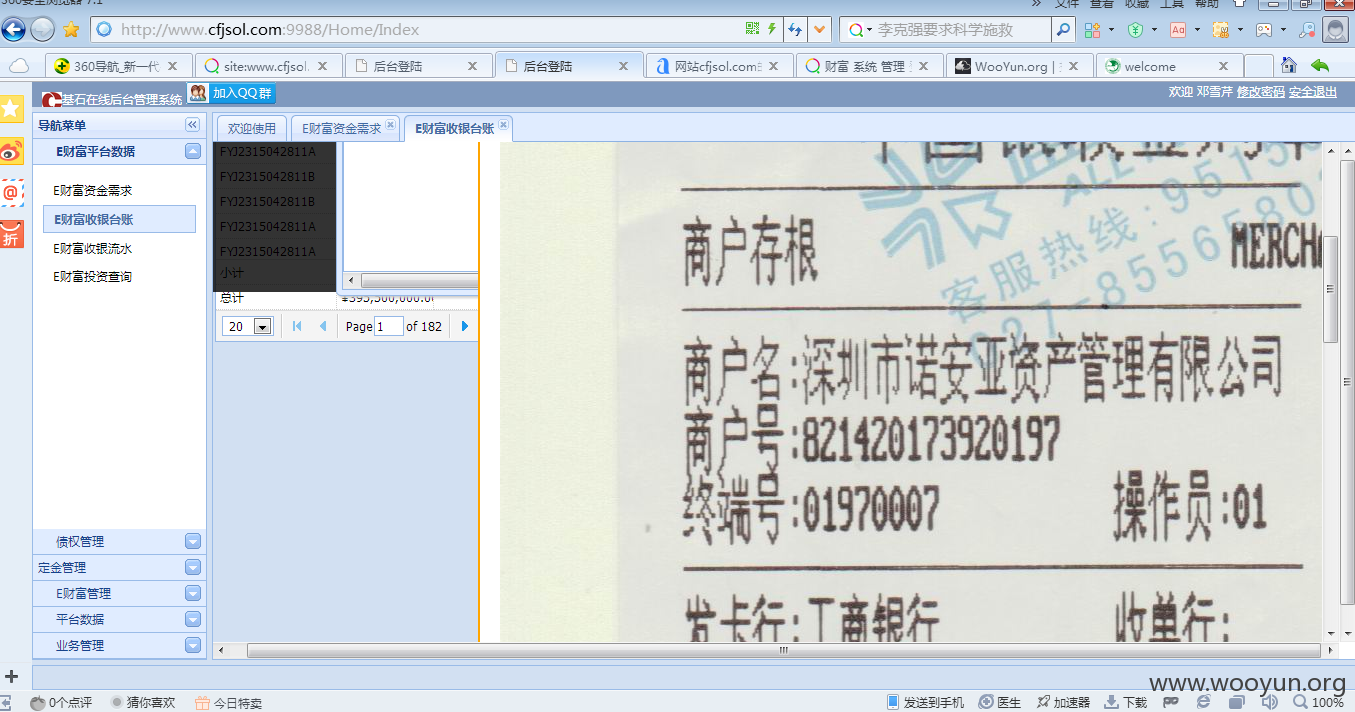Expand the E财富管理 section

point(193,594)
